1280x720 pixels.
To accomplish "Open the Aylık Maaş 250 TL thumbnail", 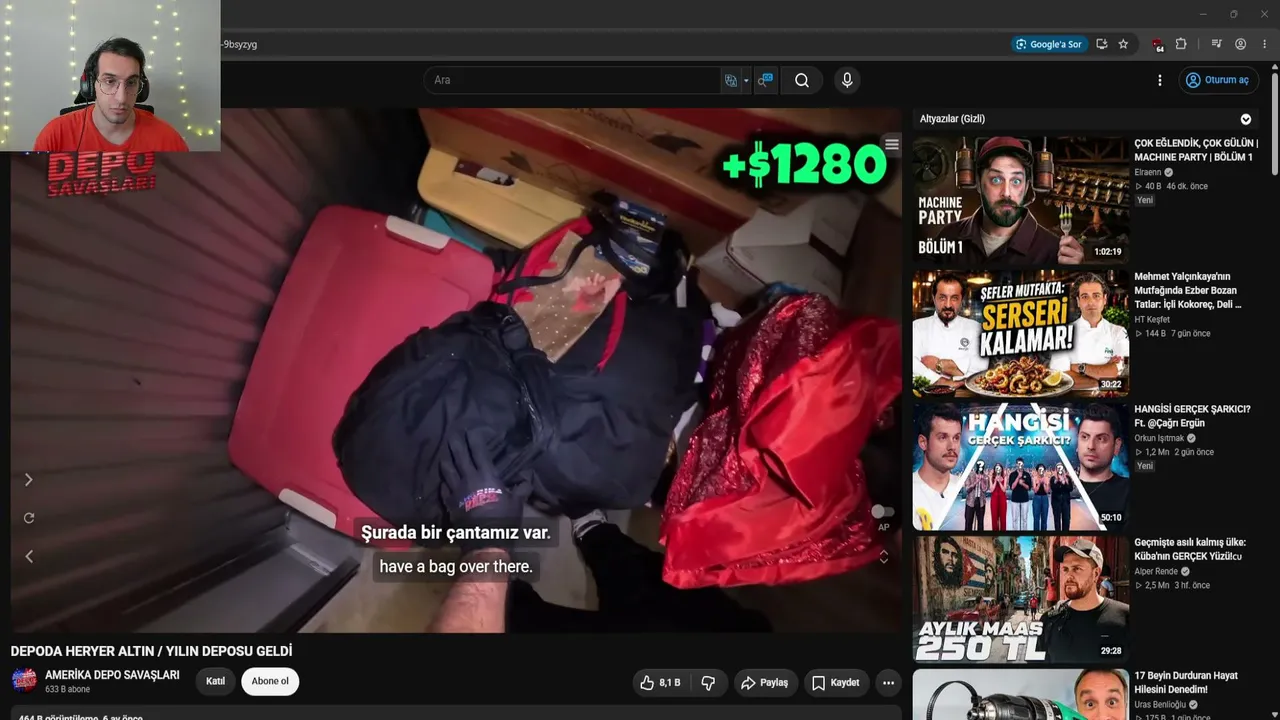I will pos(1020,600).
